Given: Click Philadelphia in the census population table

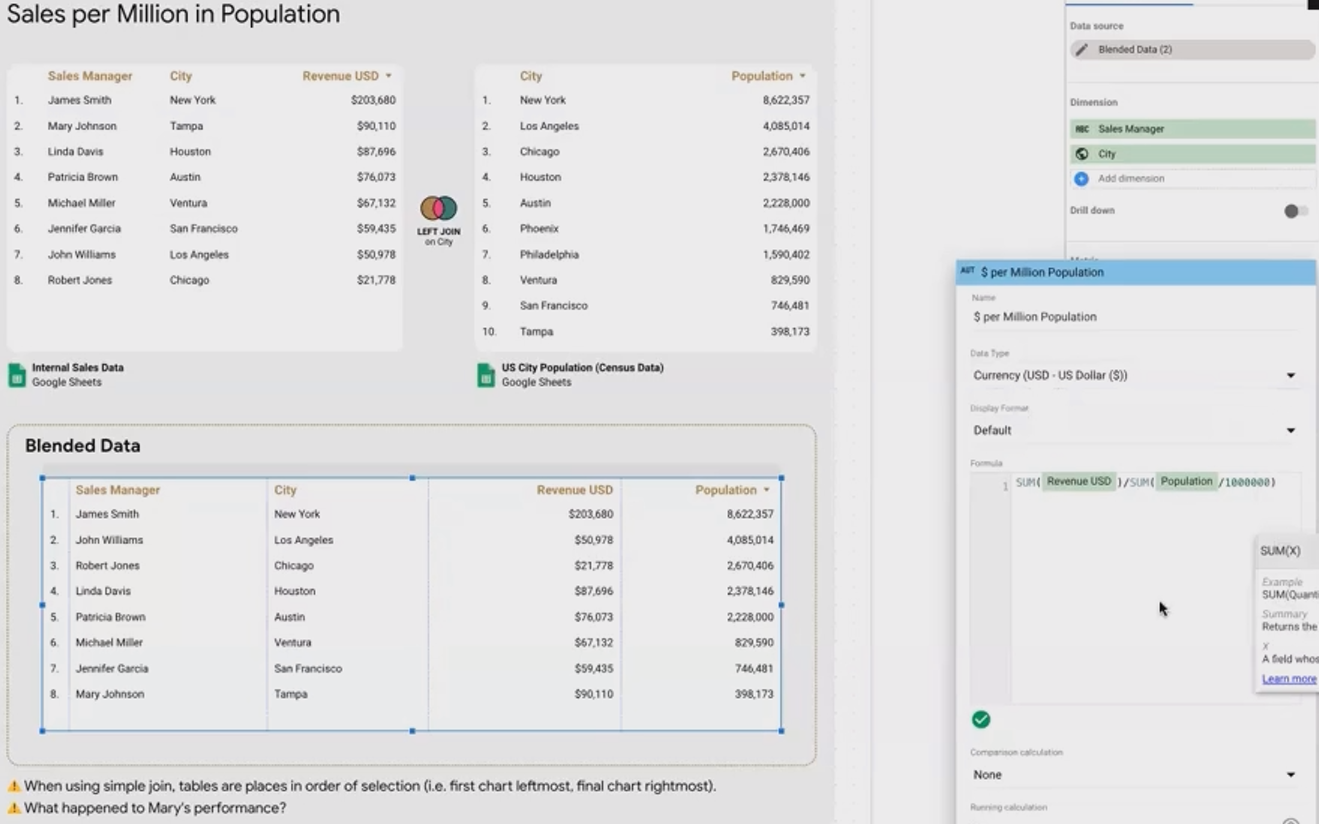Looking at the screenshot, I should [x=549, y=255].
